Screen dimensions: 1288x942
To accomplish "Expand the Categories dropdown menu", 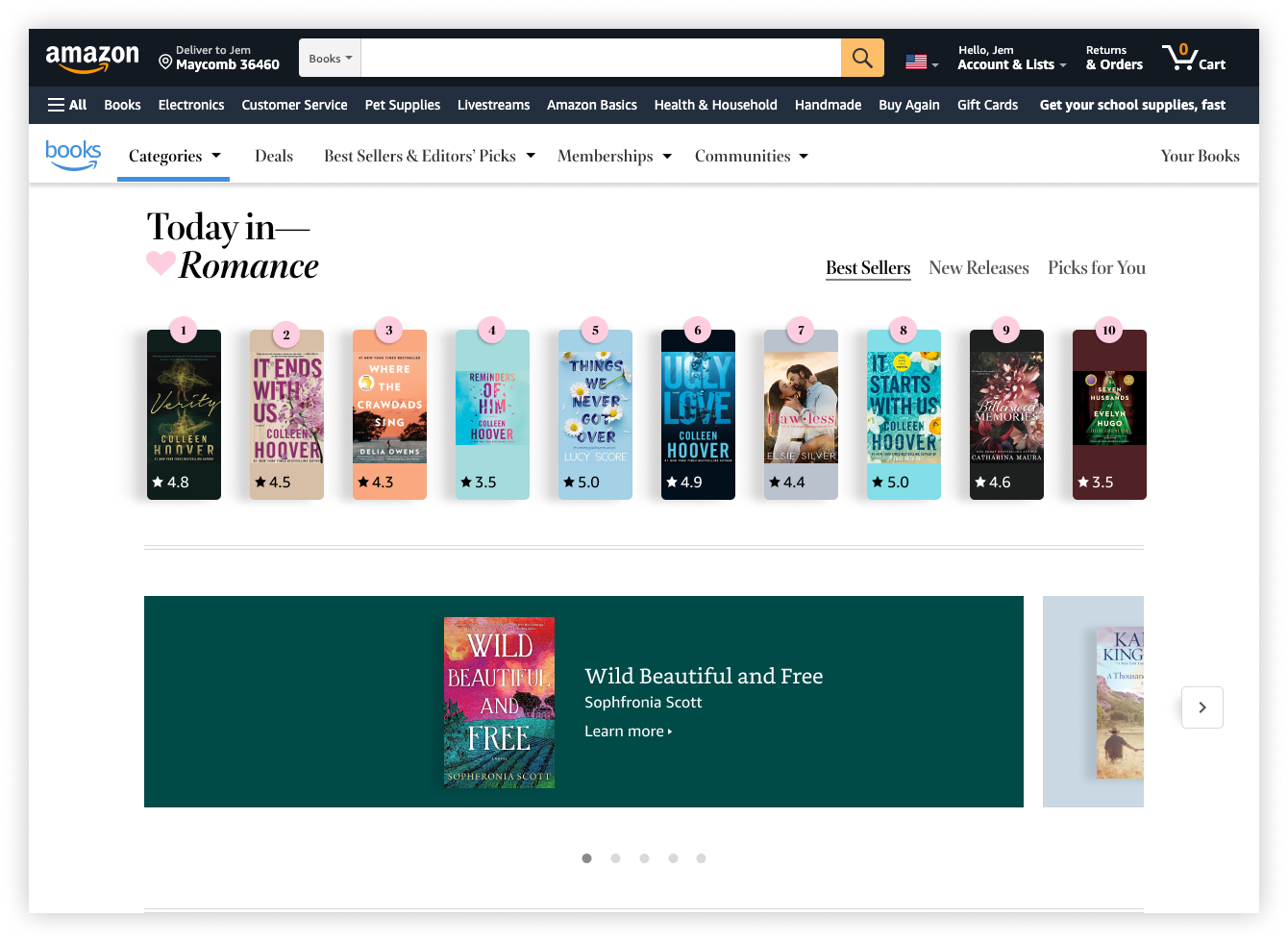I will [x=174, y=156].
